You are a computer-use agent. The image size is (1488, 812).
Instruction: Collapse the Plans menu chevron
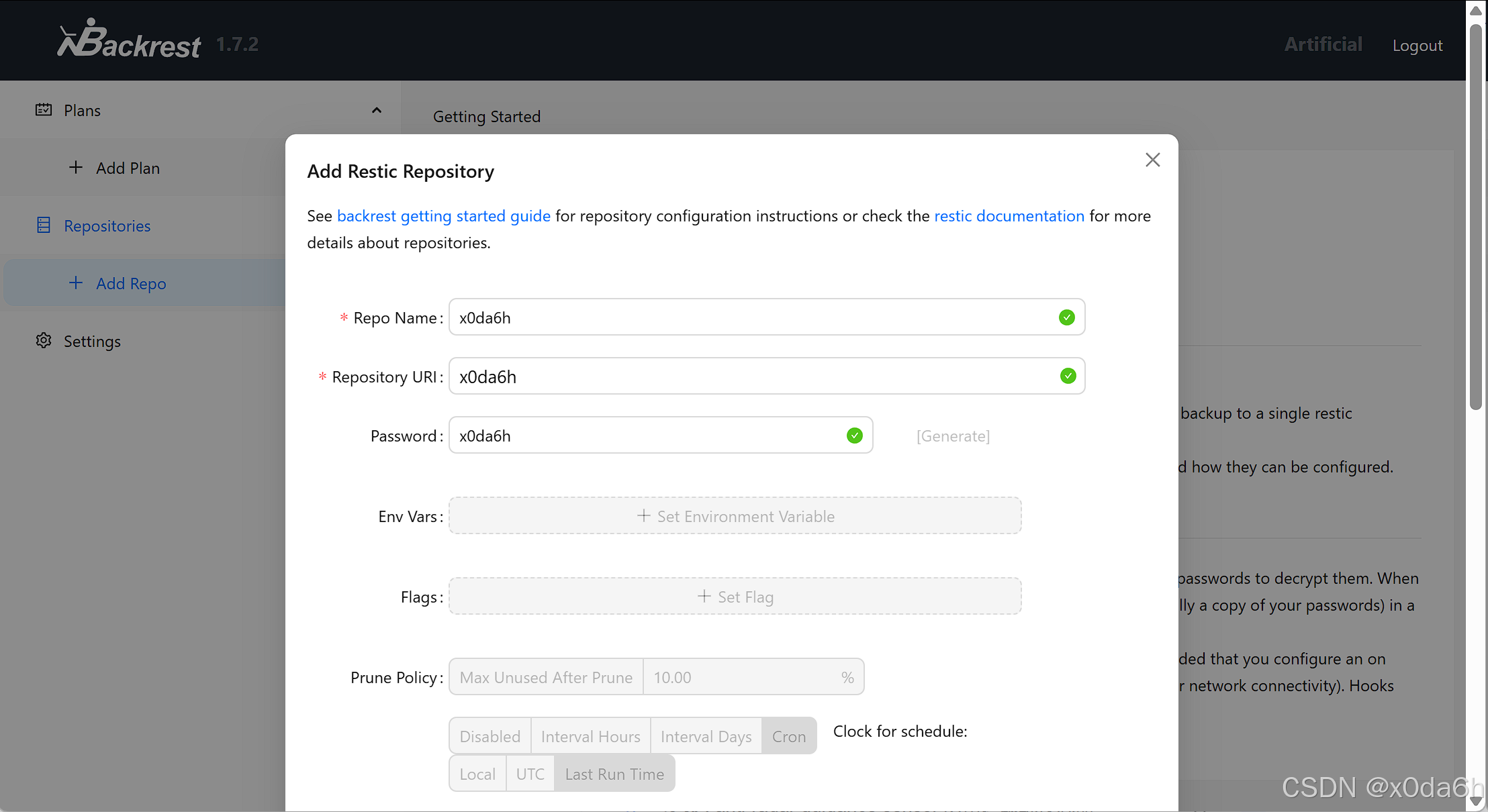pyautogui.click(x=377, y=110)
